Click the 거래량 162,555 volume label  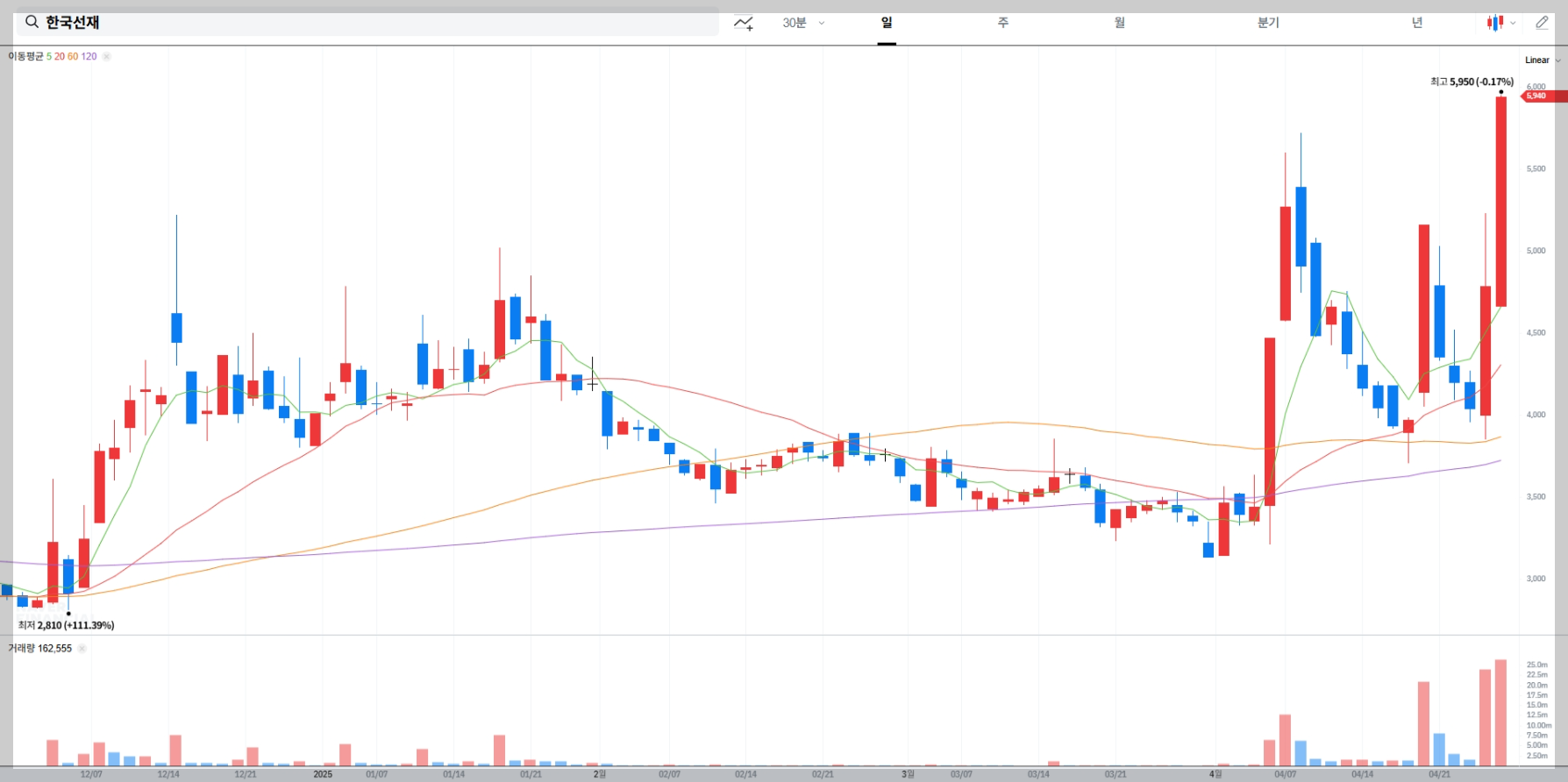(x=39, y=649)
